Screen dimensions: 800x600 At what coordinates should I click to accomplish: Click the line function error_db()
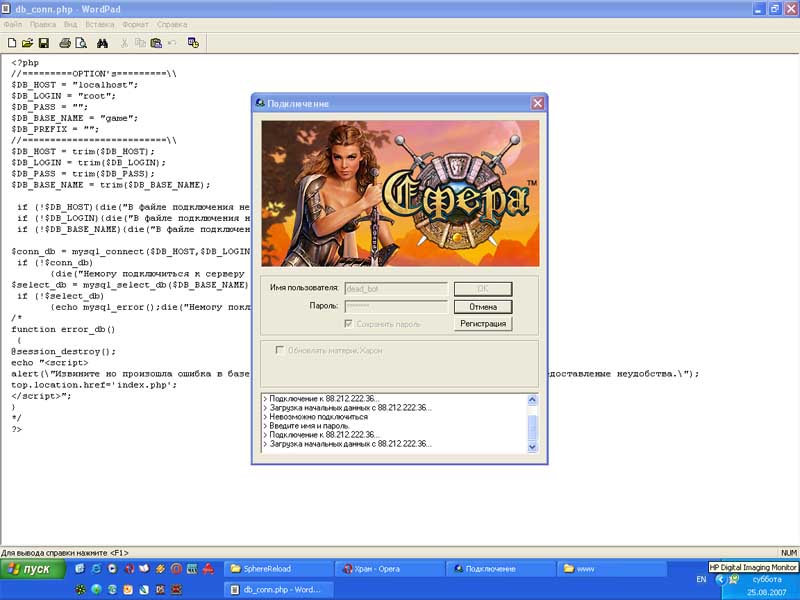(63, 329)
